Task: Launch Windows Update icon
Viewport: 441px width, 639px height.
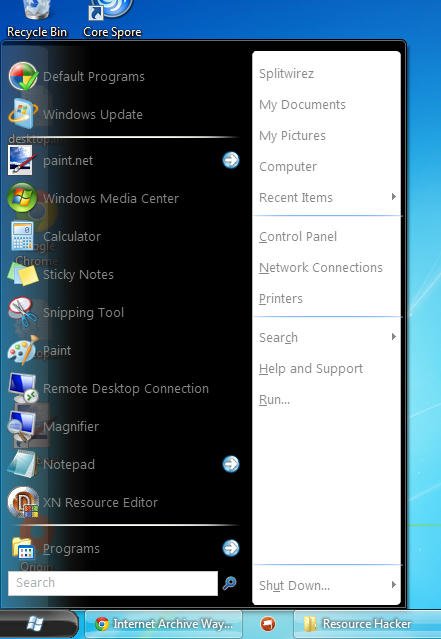Action: click(x=23, y=114)
